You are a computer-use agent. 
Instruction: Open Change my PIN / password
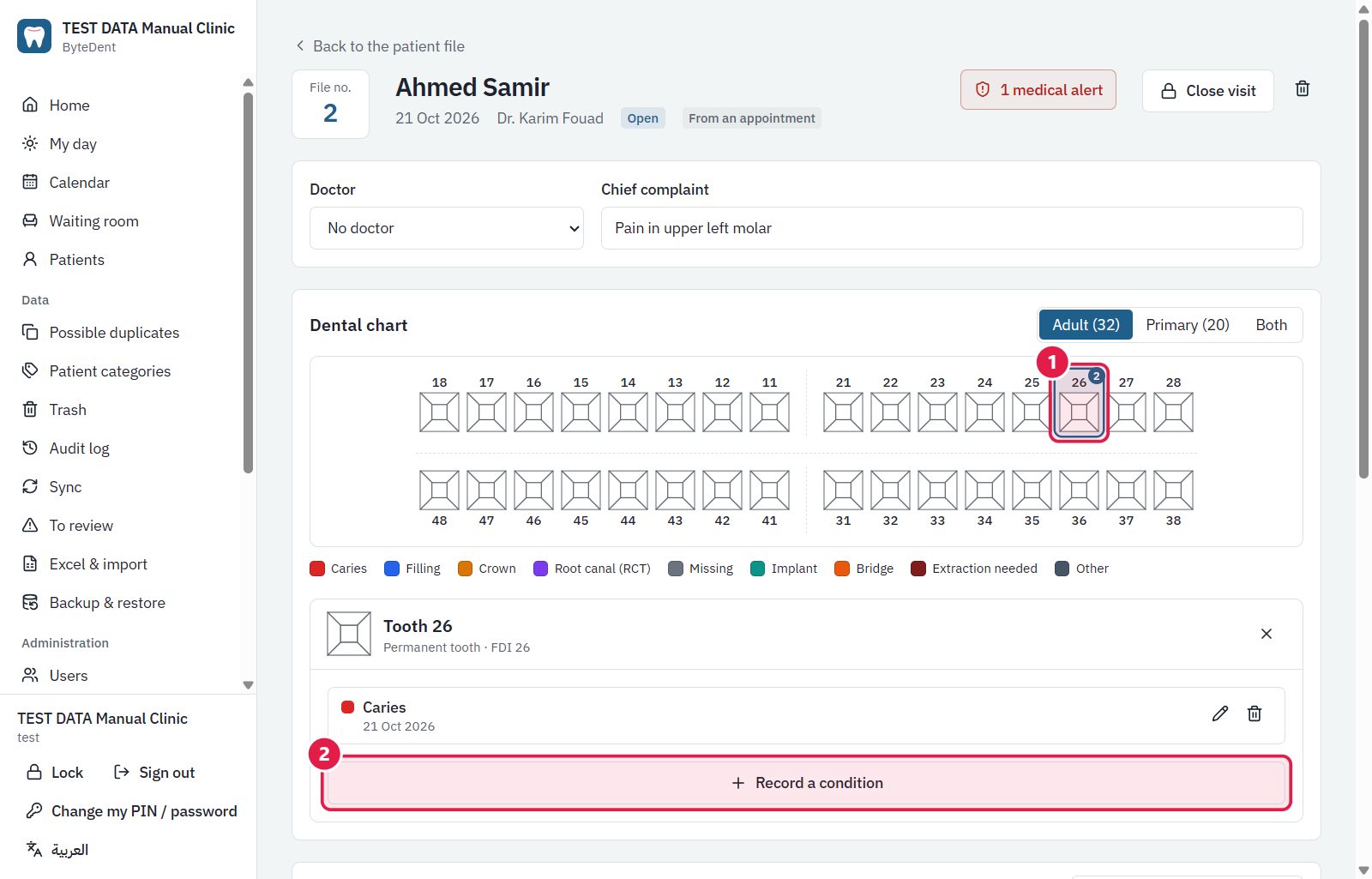tap(131, 810)
